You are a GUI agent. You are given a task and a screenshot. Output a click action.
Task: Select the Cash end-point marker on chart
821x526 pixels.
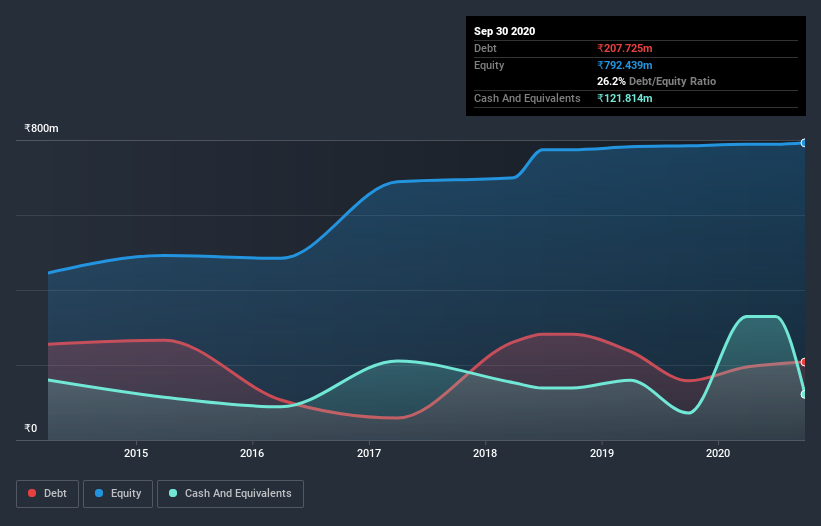click(804, 394)
